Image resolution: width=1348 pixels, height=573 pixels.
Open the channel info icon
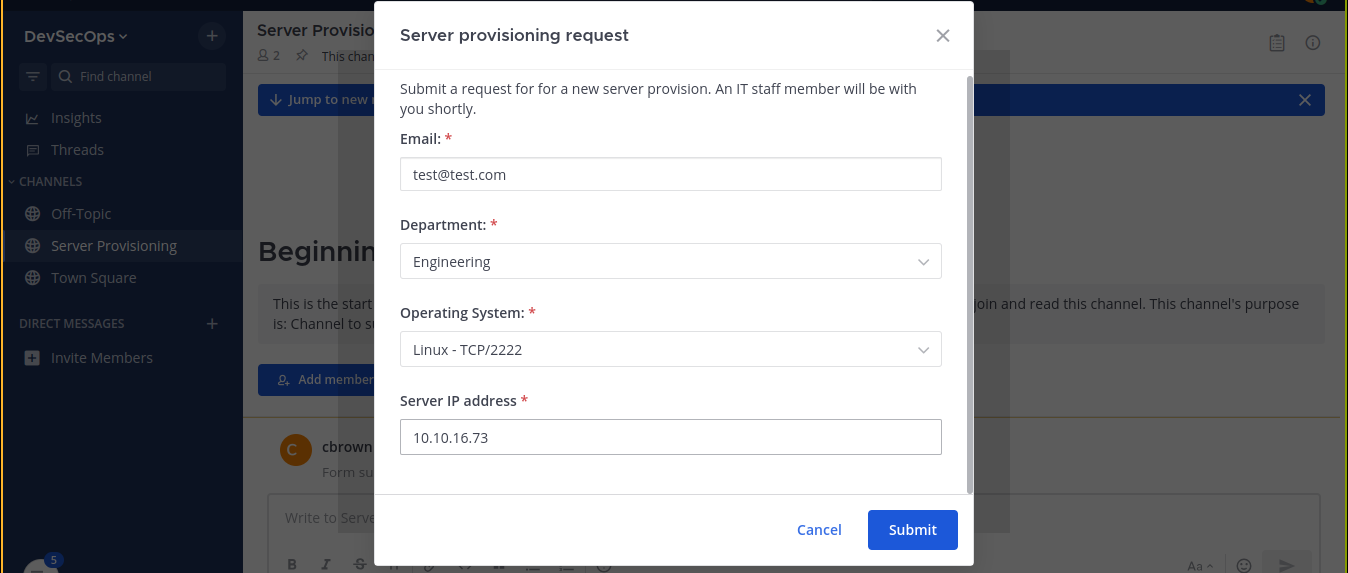(x=1313, y=43)
